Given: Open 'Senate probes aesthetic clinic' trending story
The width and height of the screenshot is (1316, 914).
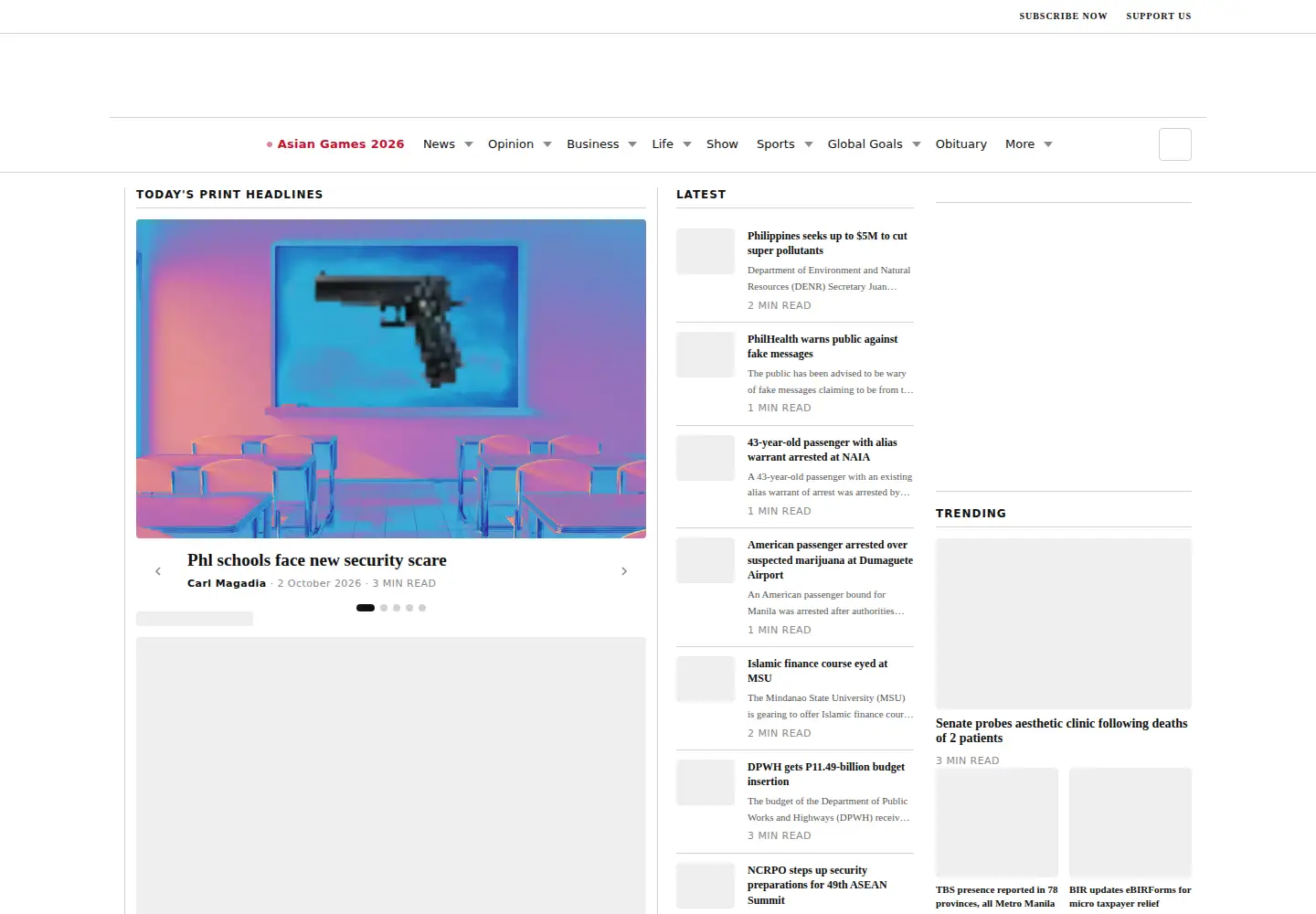Looking at the screenshot, I should click(x=1061, y=730).
